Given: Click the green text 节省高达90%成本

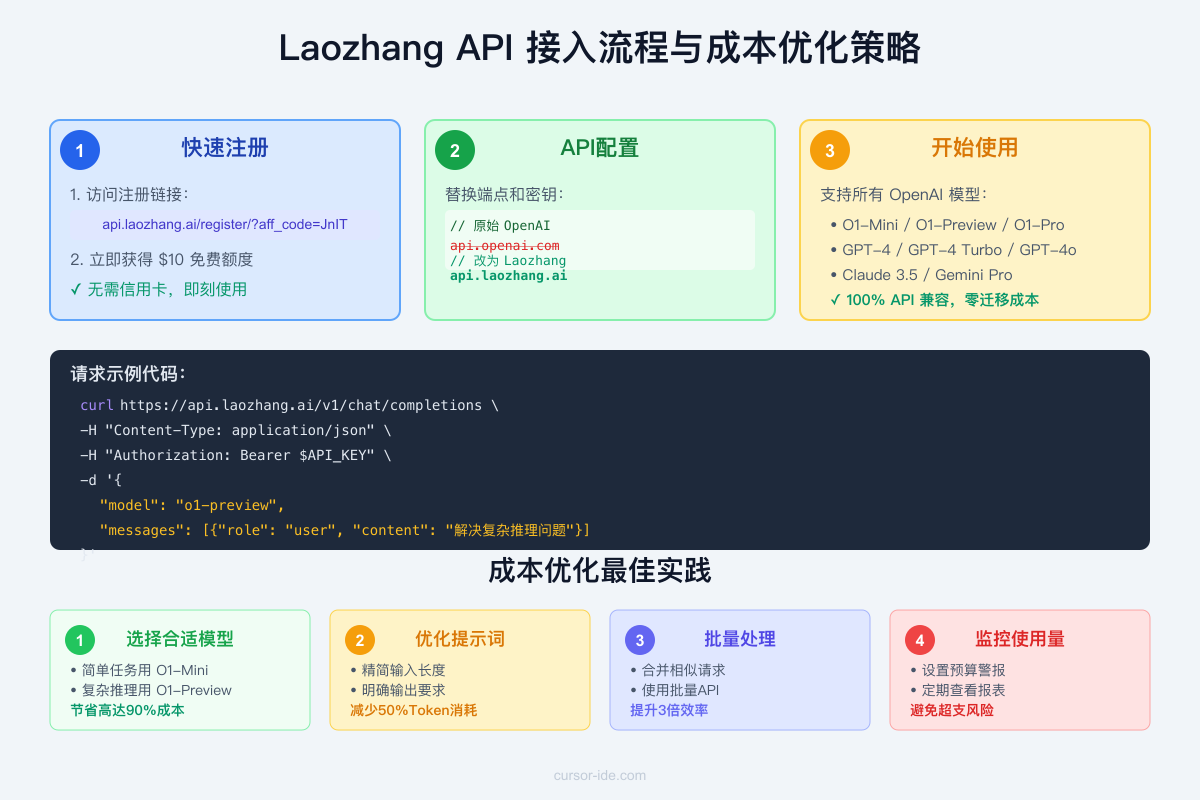Looking at the screenshot, I should pyautogui.click(x=127, y=710).
